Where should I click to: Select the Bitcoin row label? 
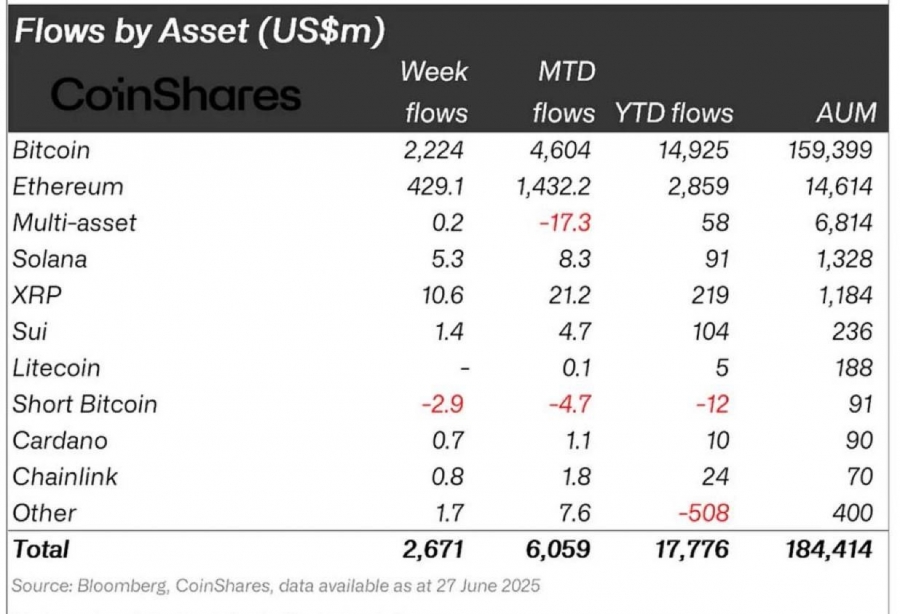point(51,150)
